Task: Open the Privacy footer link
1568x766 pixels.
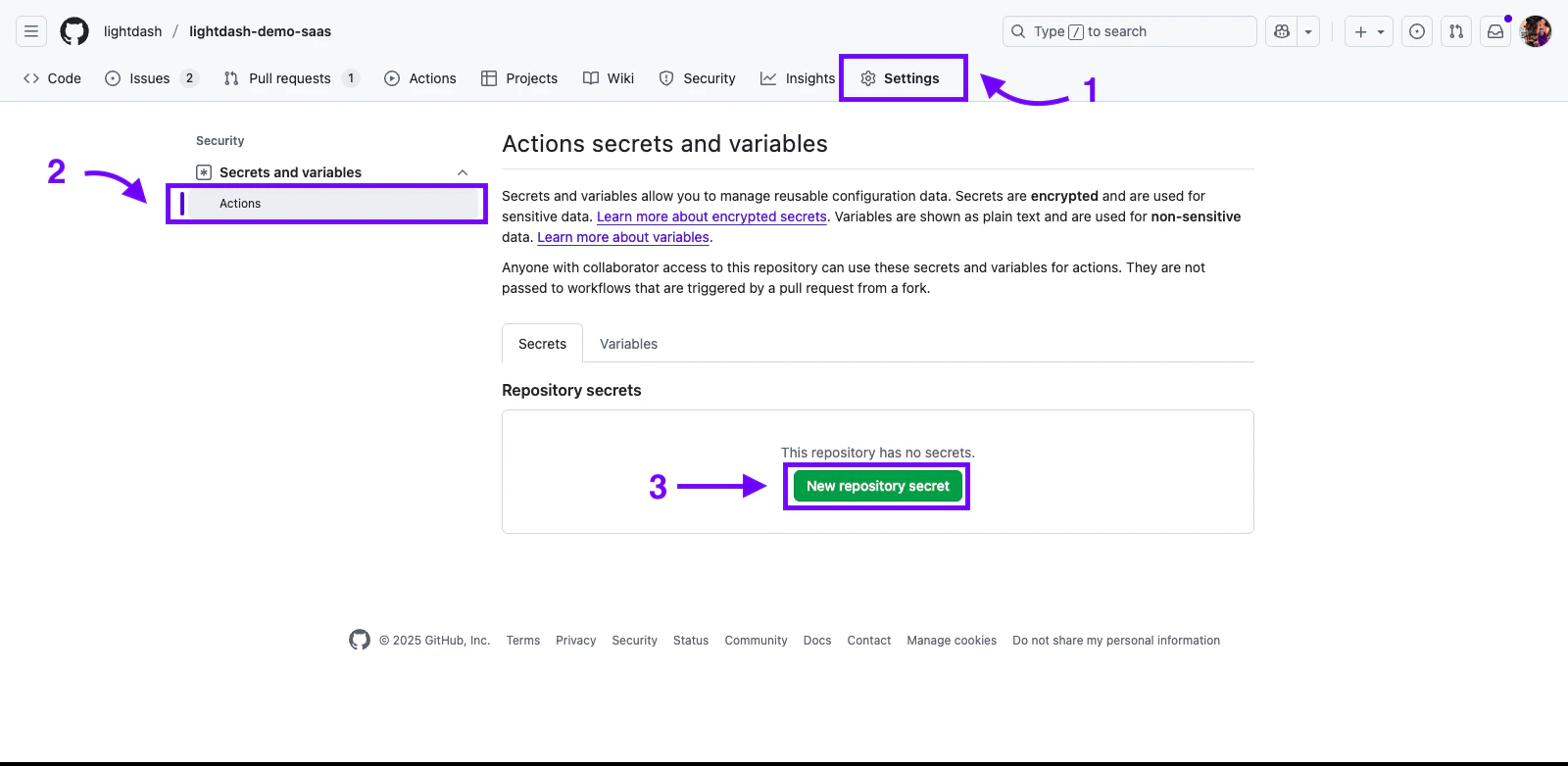Action: pyautogui.click(x=576, y=641)
